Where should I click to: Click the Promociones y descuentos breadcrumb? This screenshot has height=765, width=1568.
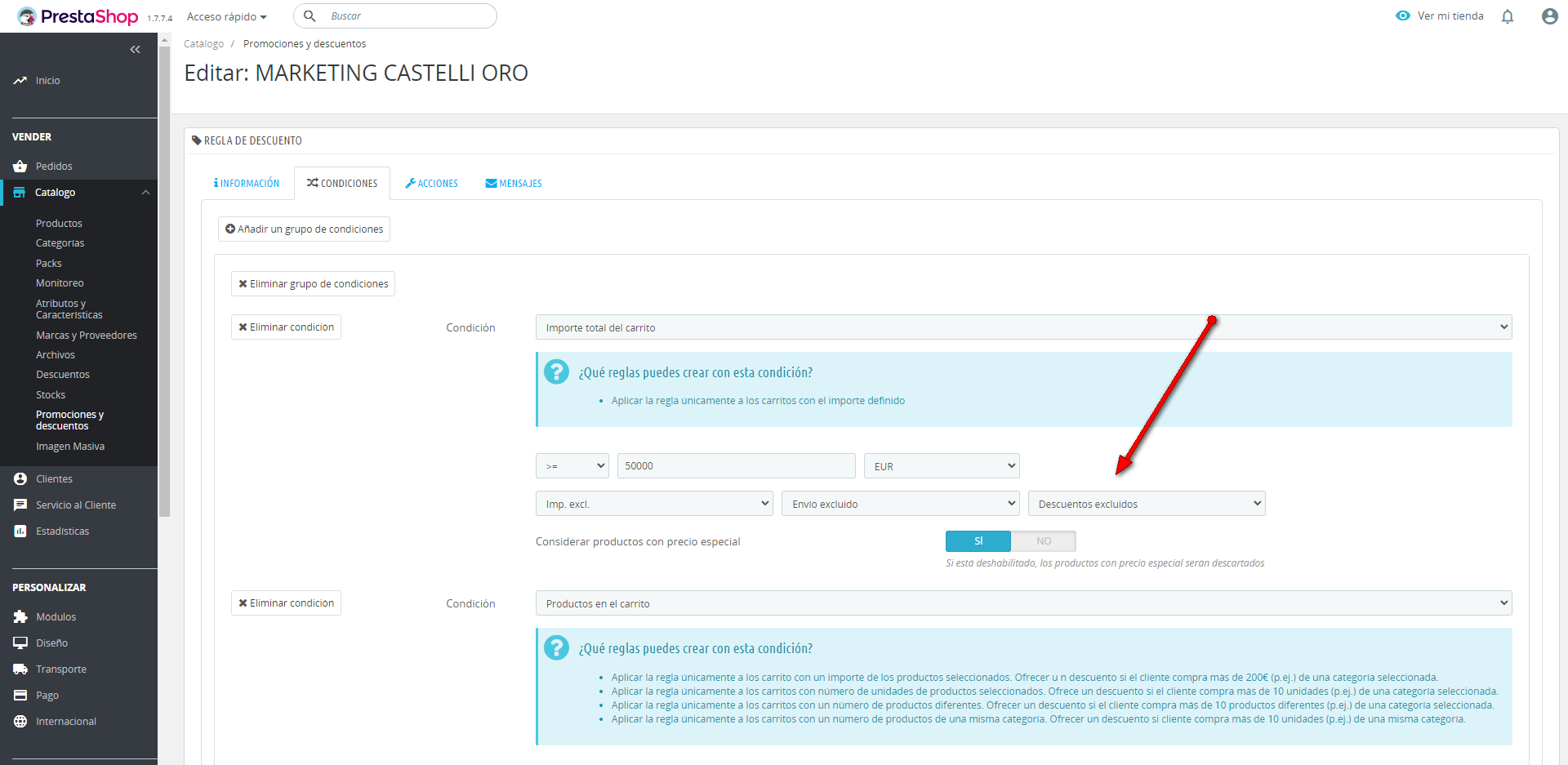(305, 44)
